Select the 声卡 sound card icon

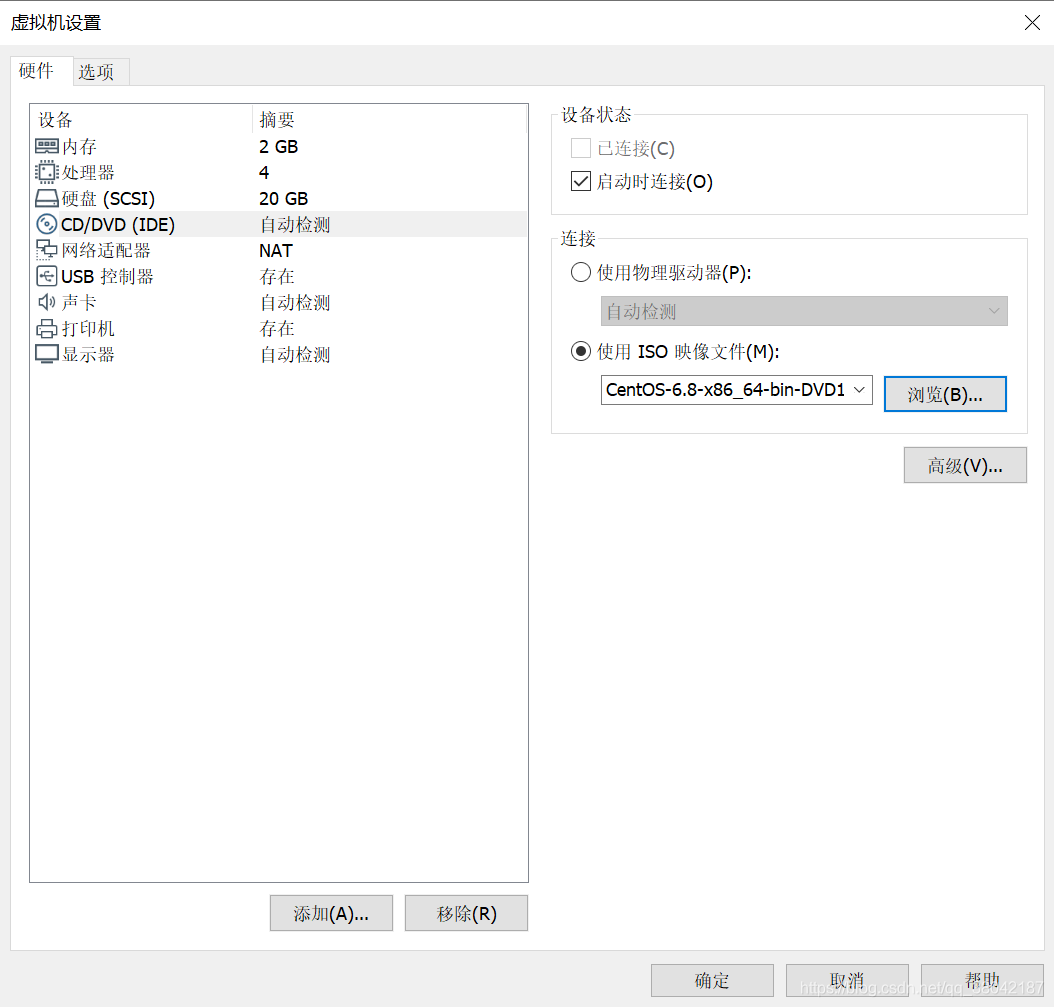(x=46, y=302)
